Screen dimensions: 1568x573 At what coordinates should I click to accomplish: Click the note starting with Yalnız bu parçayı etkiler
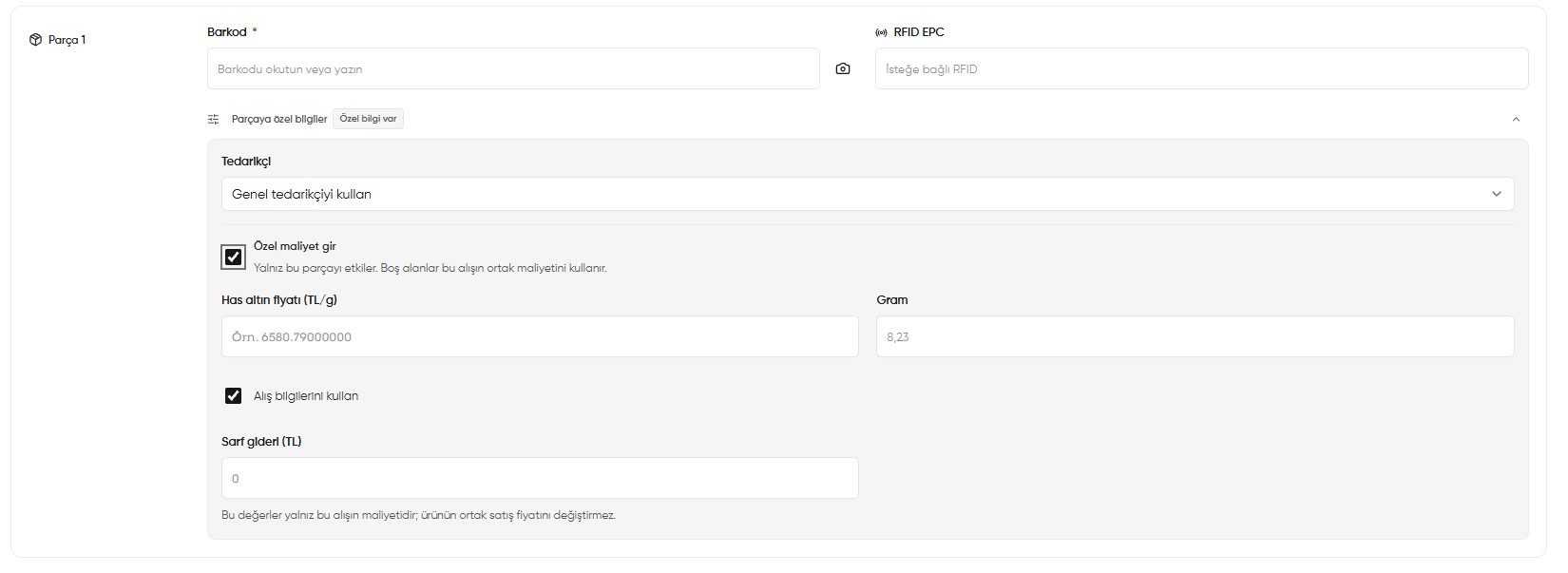tap(430, 268)
